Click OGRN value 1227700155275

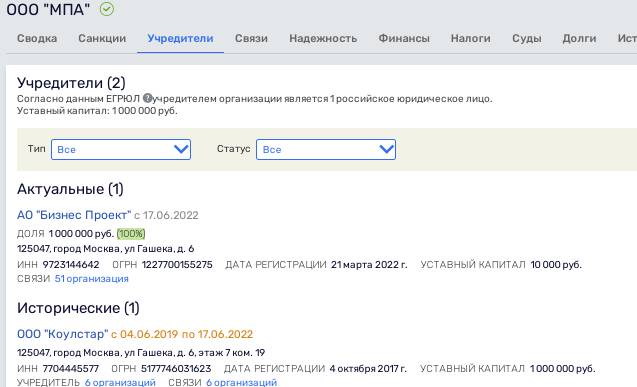click(177, 264)
